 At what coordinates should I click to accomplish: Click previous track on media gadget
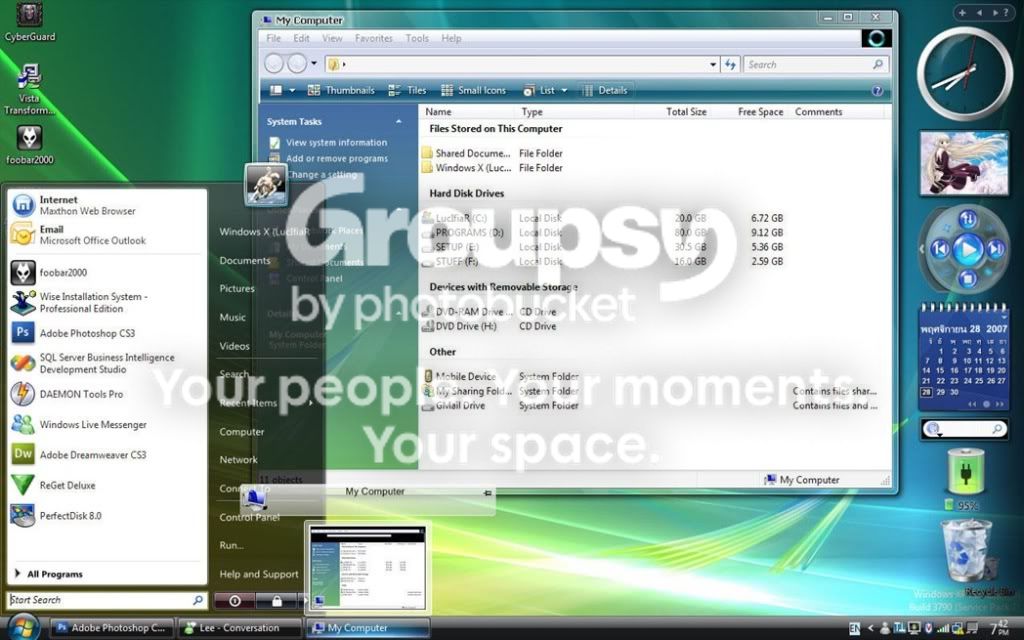(x=940, y=249)
